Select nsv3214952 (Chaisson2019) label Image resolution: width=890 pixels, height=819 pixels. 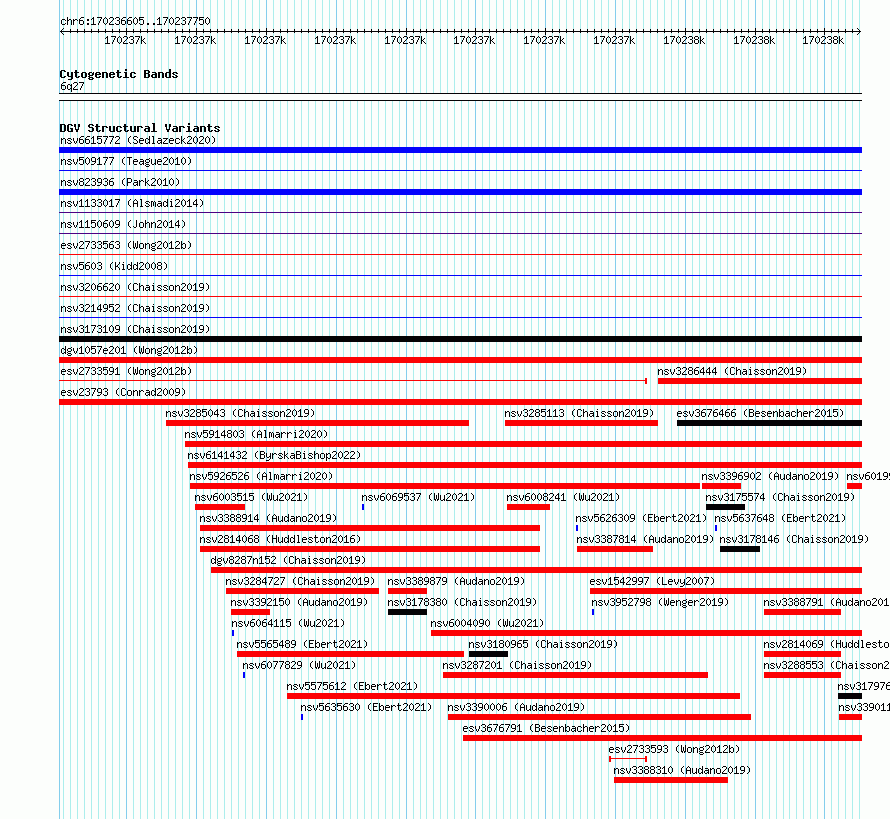(x=135, y=308)
